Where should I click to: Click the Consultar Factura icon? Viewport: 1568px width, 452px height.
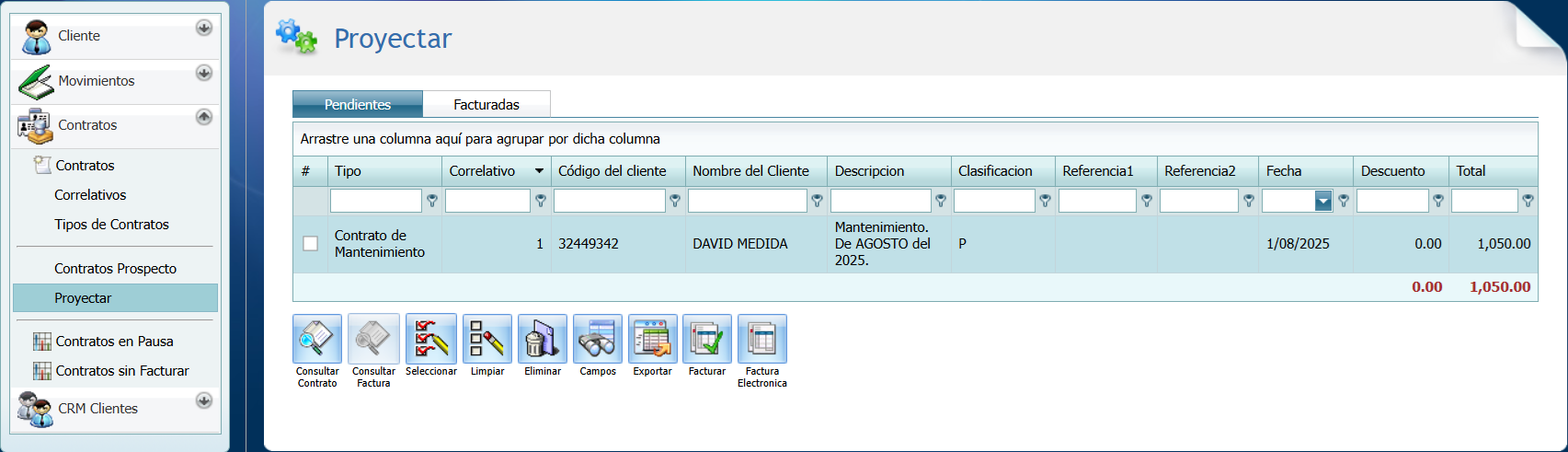click(x=373, y=339)
